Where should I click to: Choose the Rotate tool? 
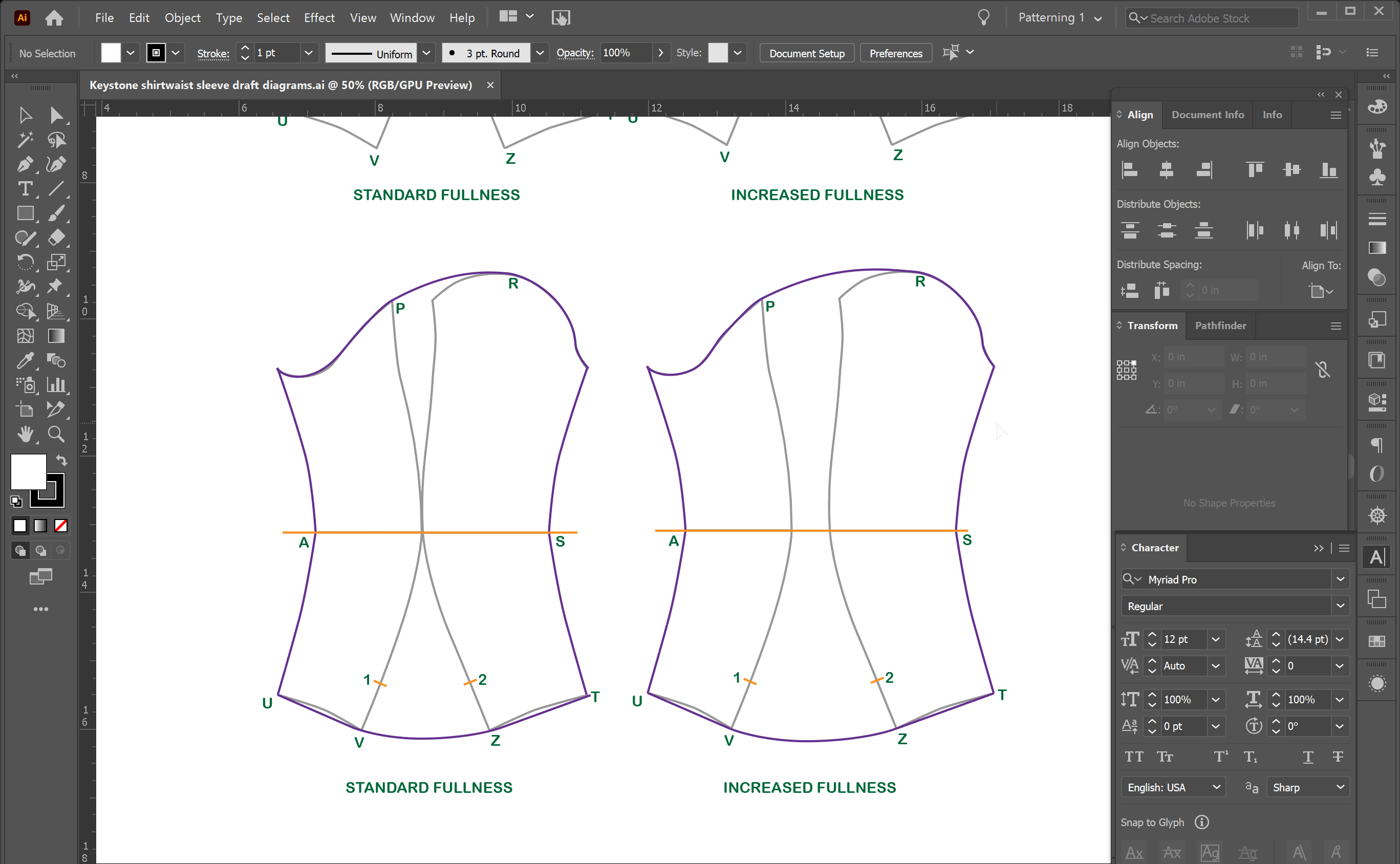tap(25, 262)
